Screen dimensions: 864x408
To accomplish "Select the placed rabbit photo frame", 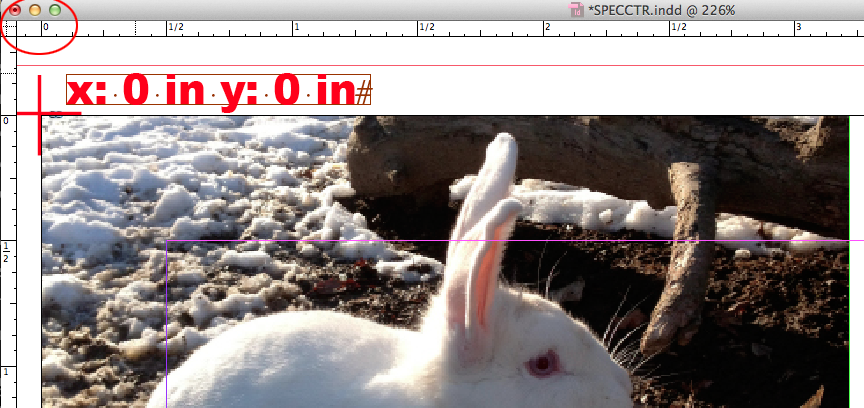I will tap(445, 262).
